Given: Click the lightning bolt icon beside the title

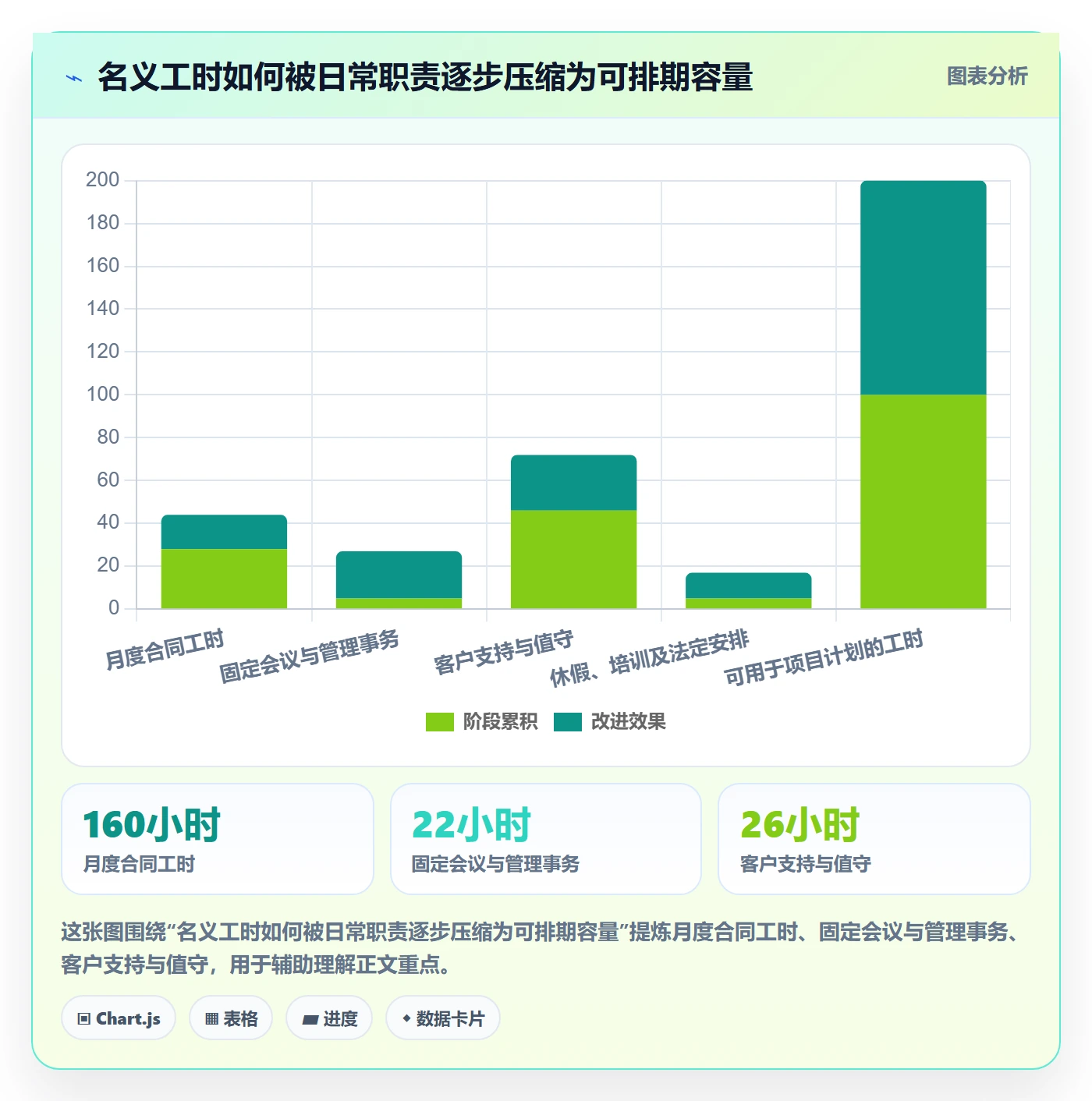Looking at the screenshot, I should pyautogui.click(x=74, y=78).
